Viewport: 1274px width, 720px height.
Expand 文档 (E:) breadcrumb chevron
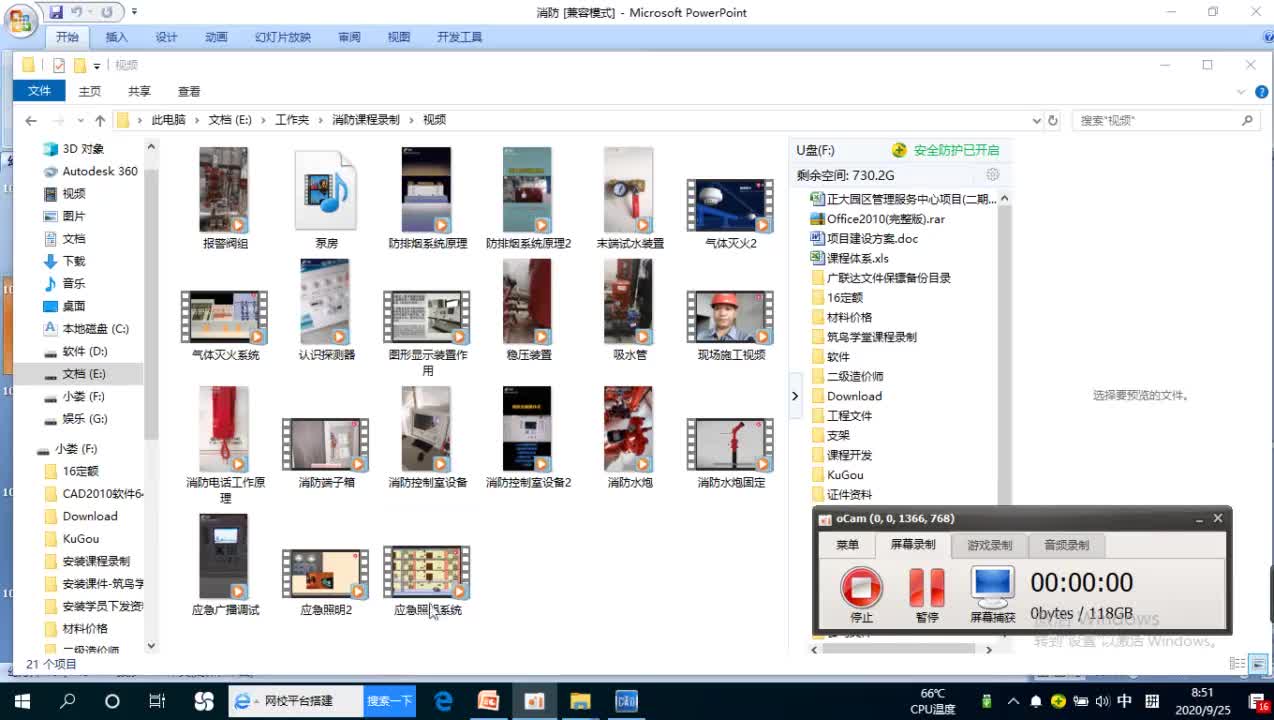[x=264, y=120]
